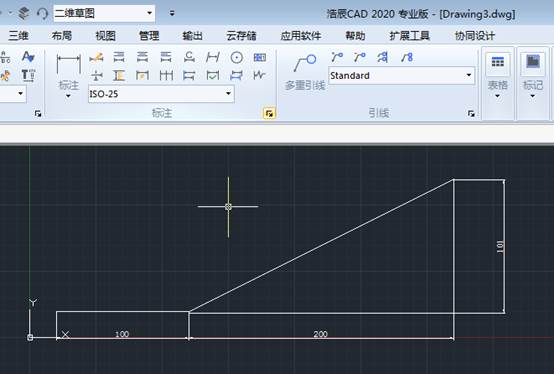Switch to the 视图 tab
This screenshot has width=554, height=374.
106,36
